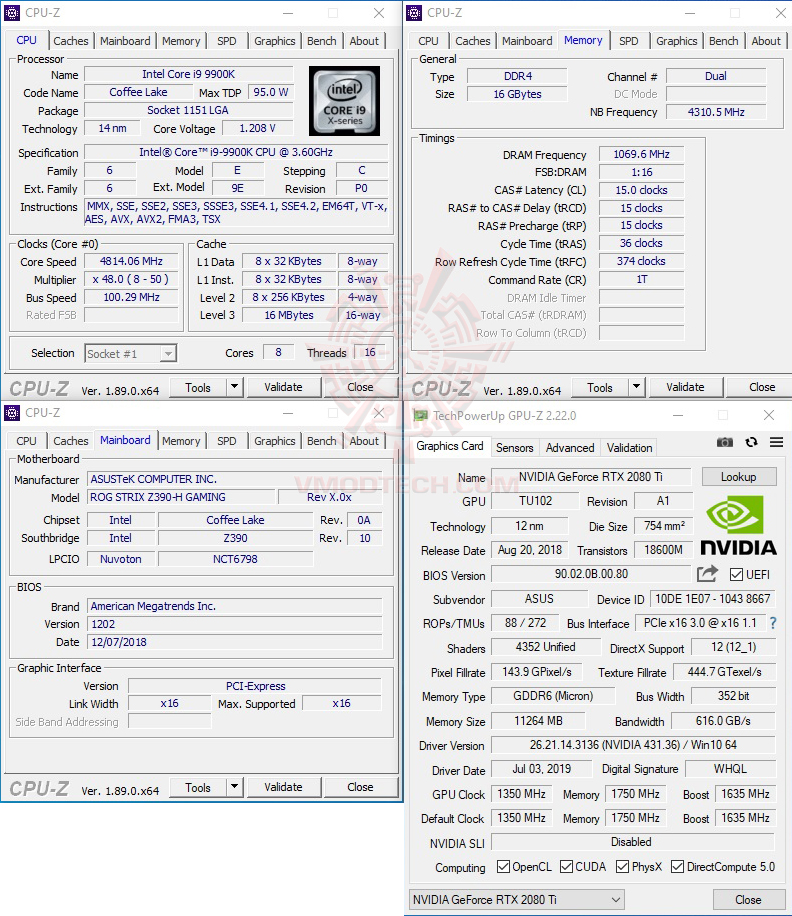Click the GPU name field
792x916 pixels.
[590, 477]
